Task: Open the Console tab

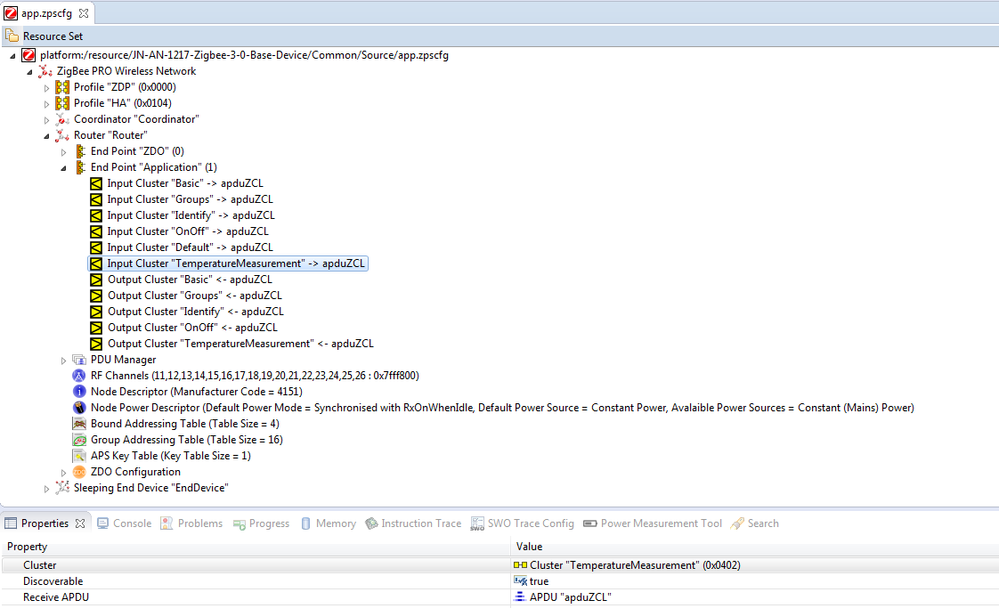Action: point(124,523)
